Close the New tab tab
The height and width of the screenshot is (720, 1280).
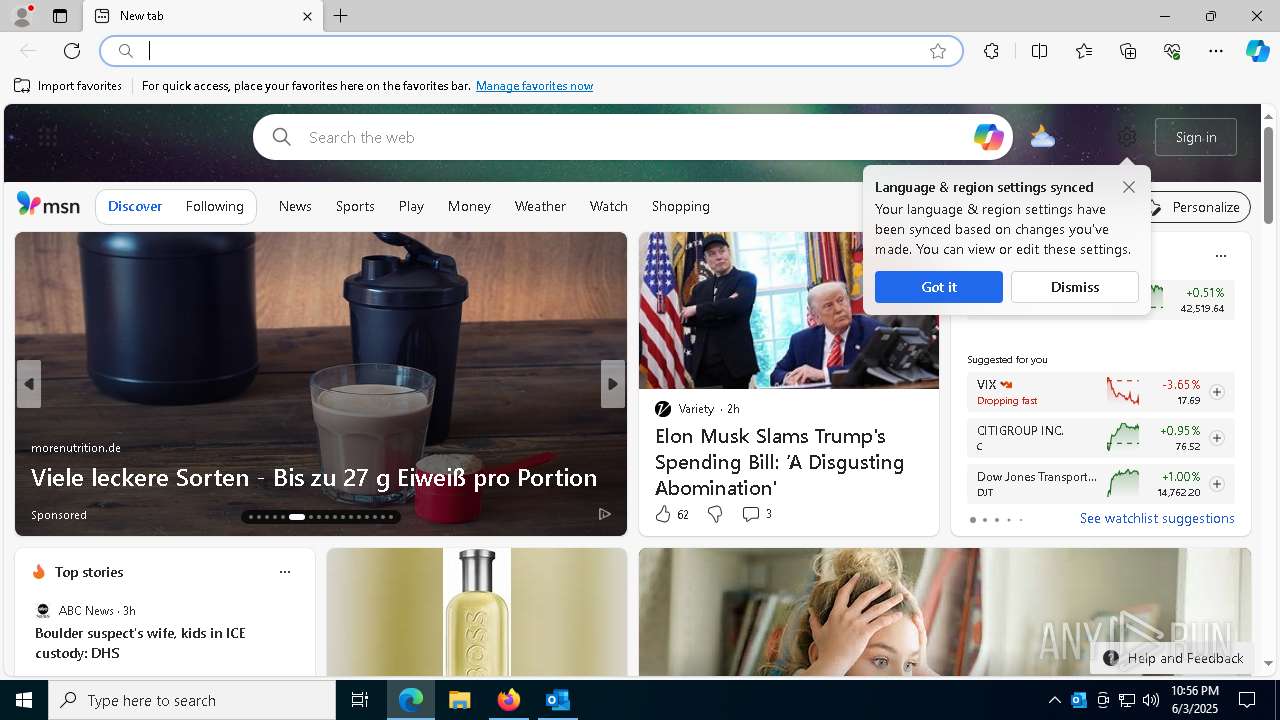coord(307,16)
